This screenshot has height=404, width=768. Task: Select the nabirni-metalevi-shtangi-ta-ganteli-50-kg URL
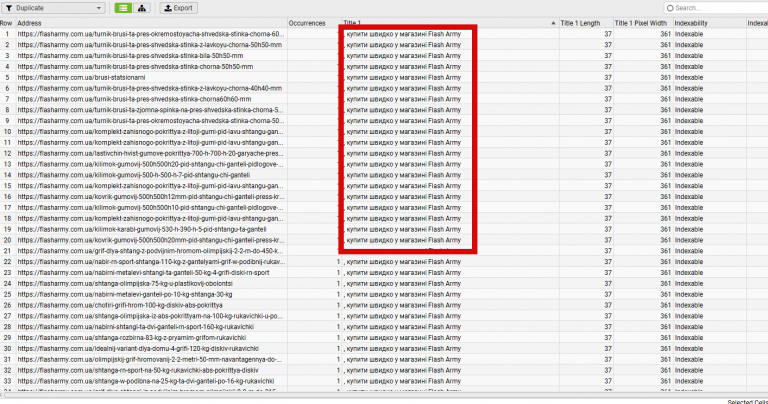[x=144, y=272]
